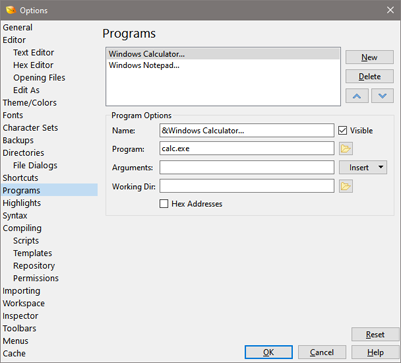Viewport: 401px width, 363px height.
Task: Go to Scripts options
Action: click(x=26, y=241)
